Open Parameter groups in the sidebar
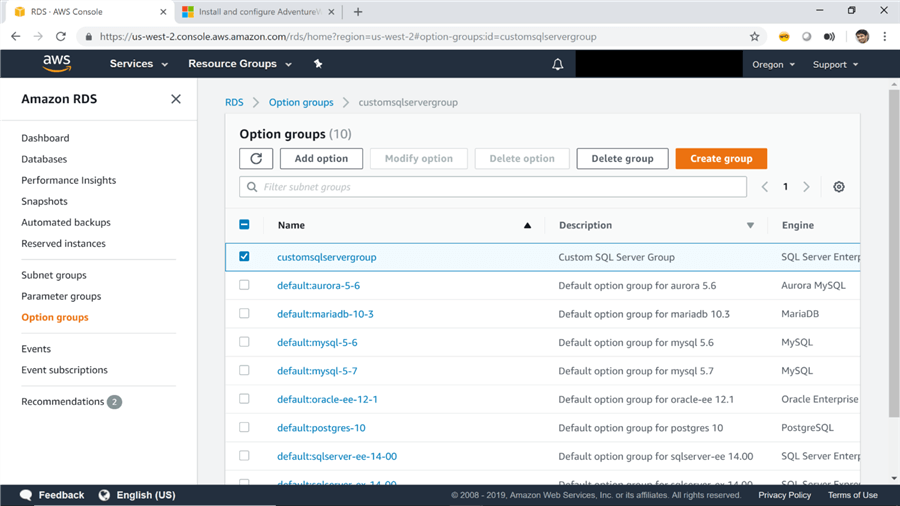Viewport: 900px width, 506px height. click(x=61, y=296)
